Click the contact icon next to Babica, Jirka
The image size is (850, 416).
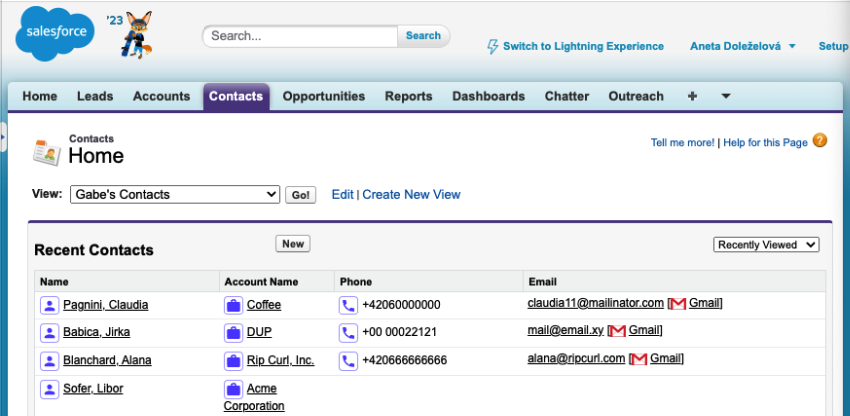pyautogui.click(x=49, y=332)
